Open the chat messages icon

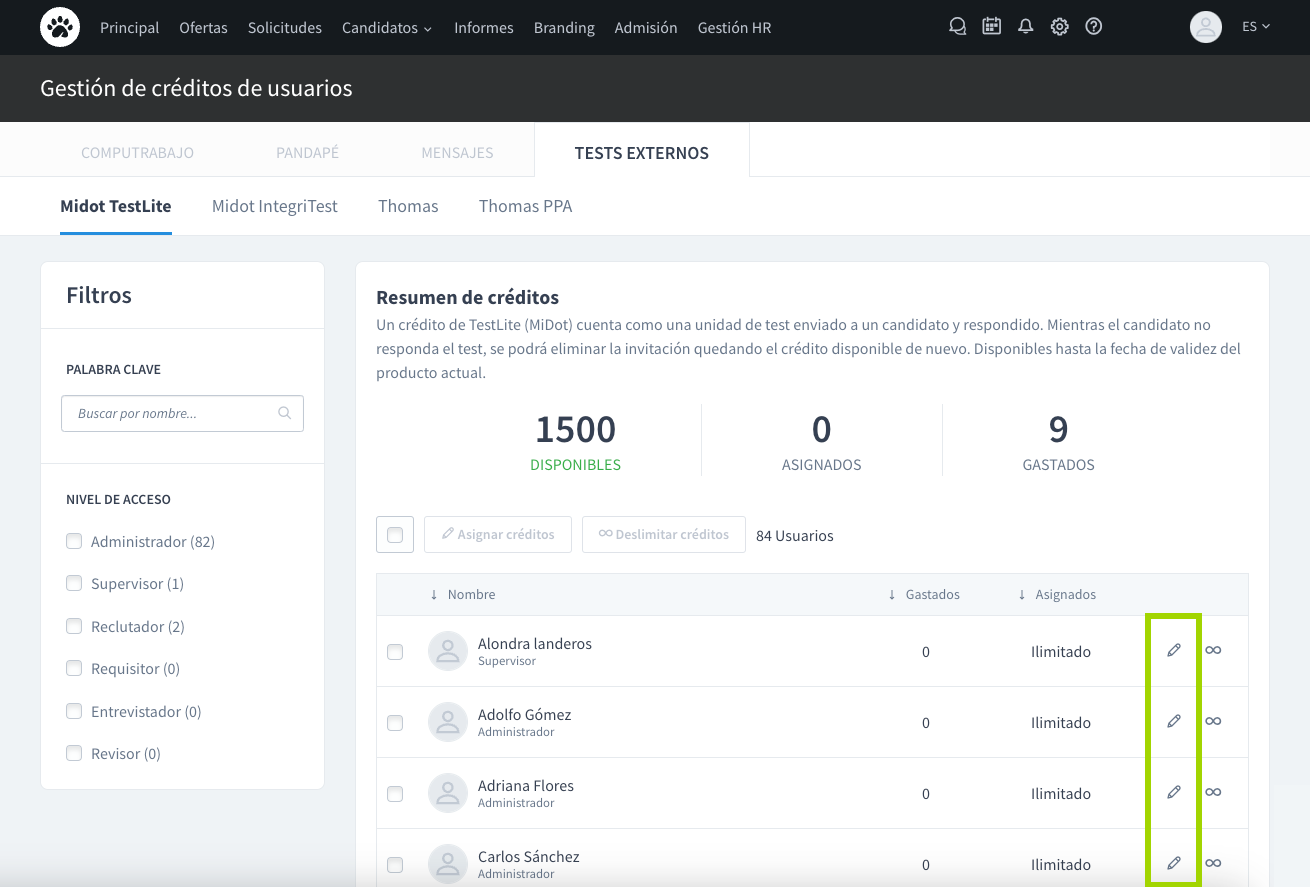click(x=957, y=27)
